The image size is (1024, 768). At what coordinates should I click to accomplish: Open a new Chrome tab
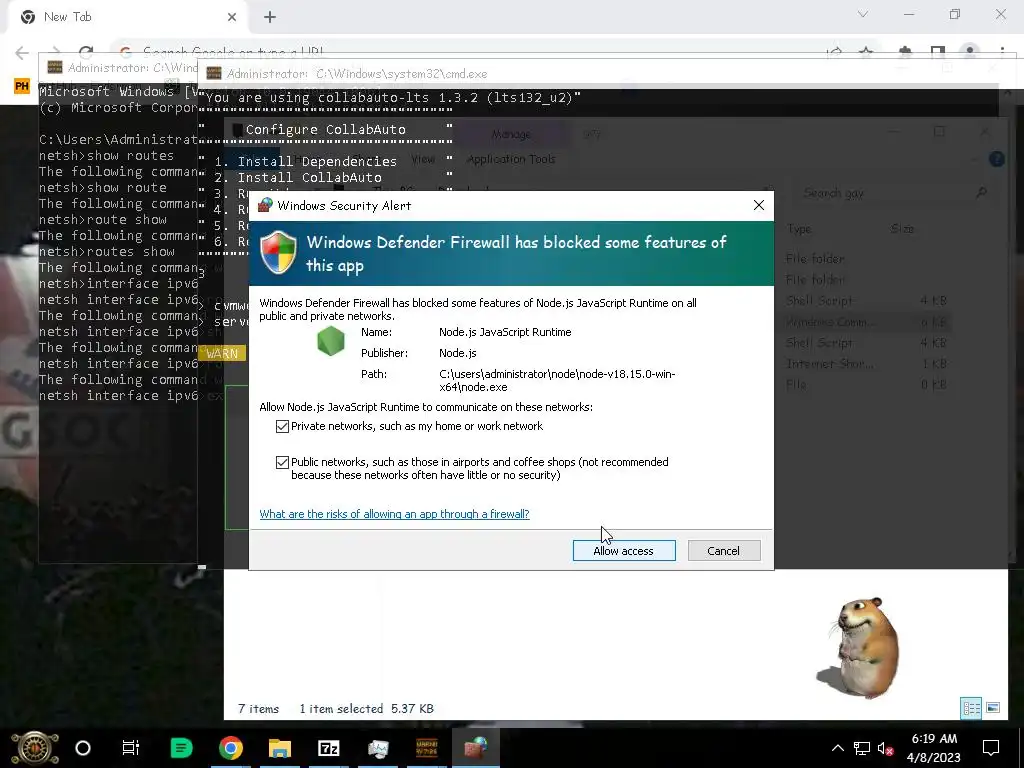270,17
